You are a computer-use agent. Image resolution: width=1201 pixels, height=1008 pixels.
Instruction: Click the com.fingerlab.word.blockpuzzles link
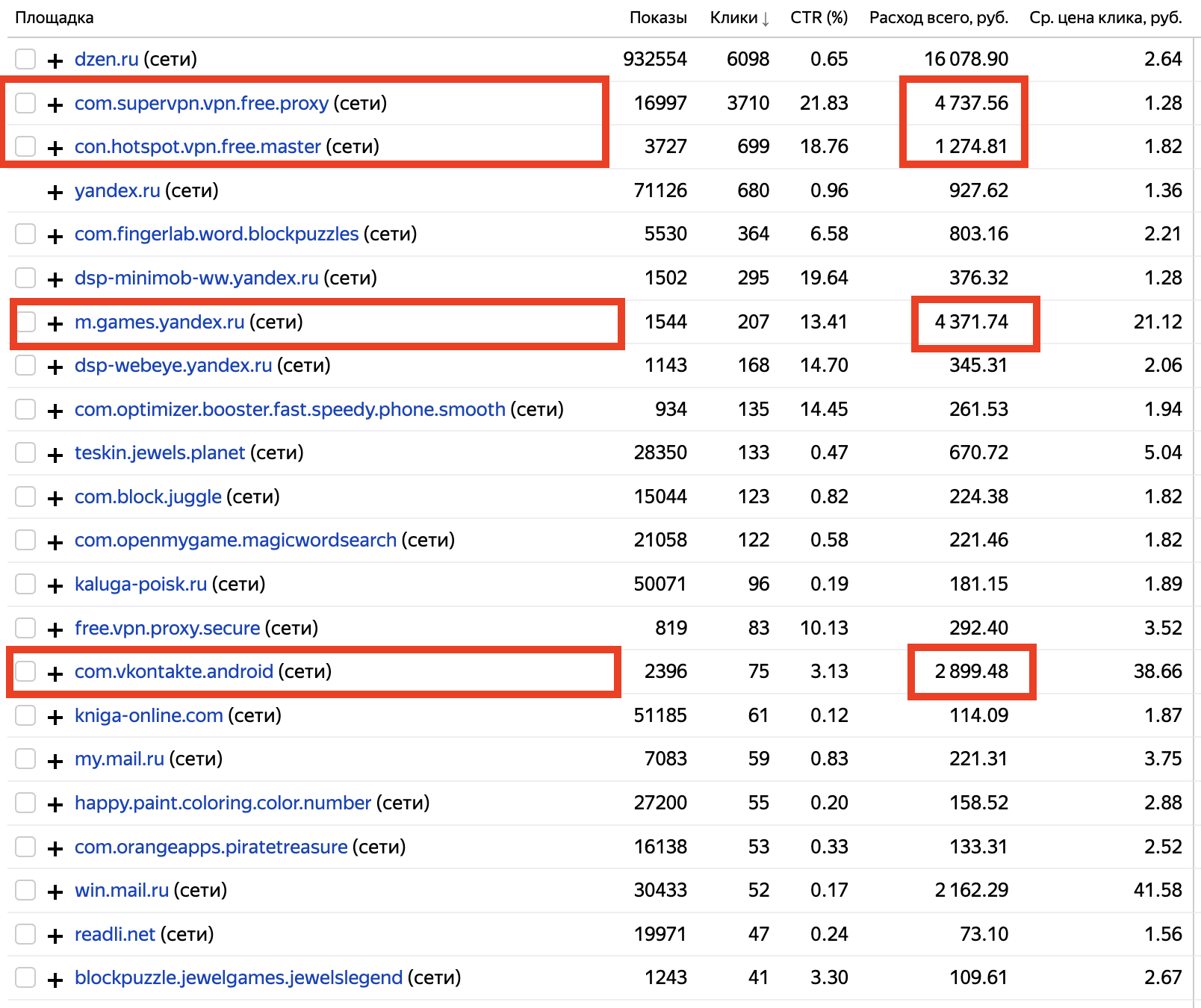217,234
